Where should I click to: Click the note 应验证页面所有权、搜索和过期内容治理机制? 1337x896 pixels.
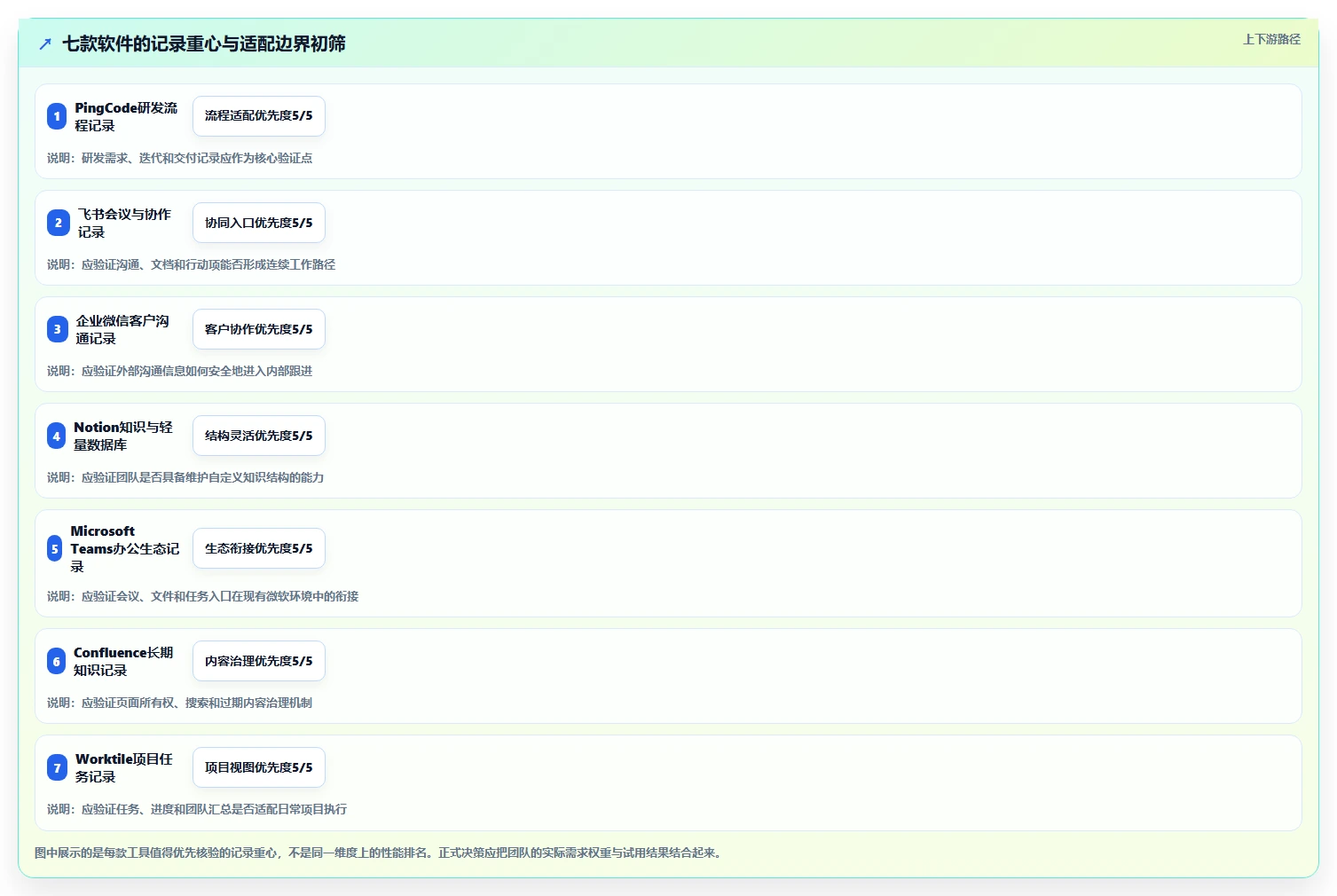197,703
